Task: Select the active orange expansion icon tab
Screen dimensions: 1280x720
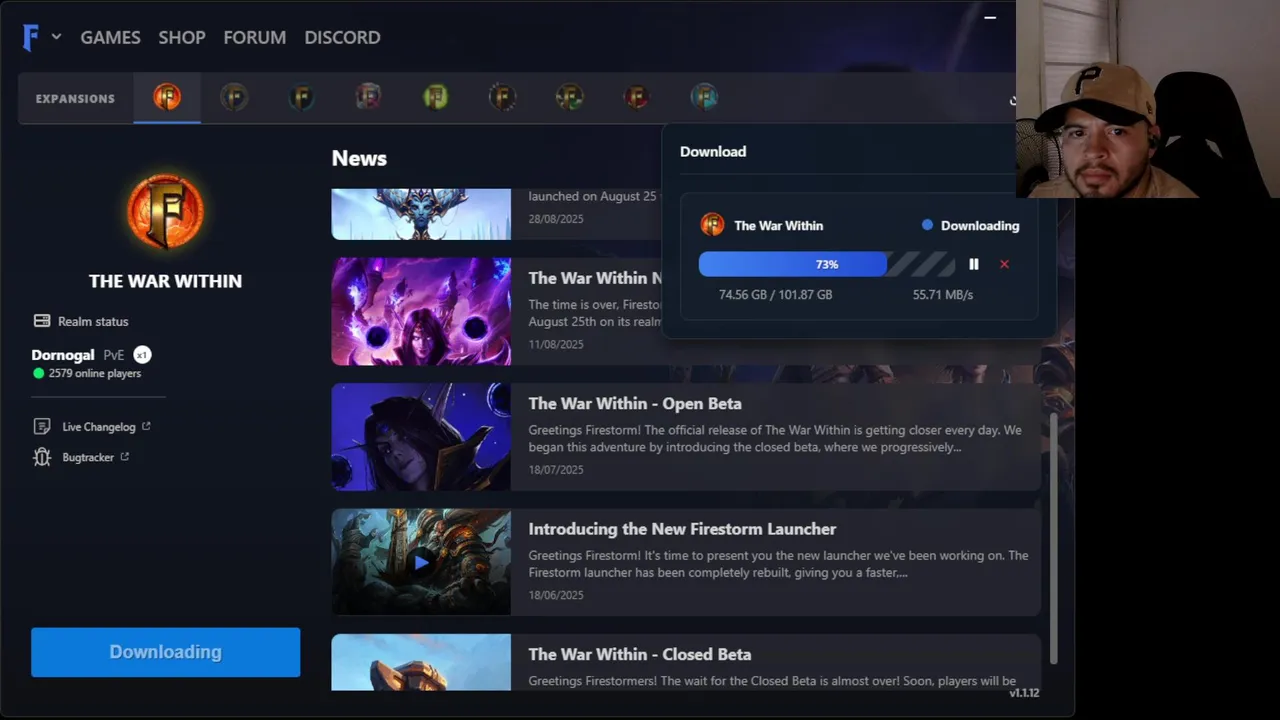Action: 167,97
